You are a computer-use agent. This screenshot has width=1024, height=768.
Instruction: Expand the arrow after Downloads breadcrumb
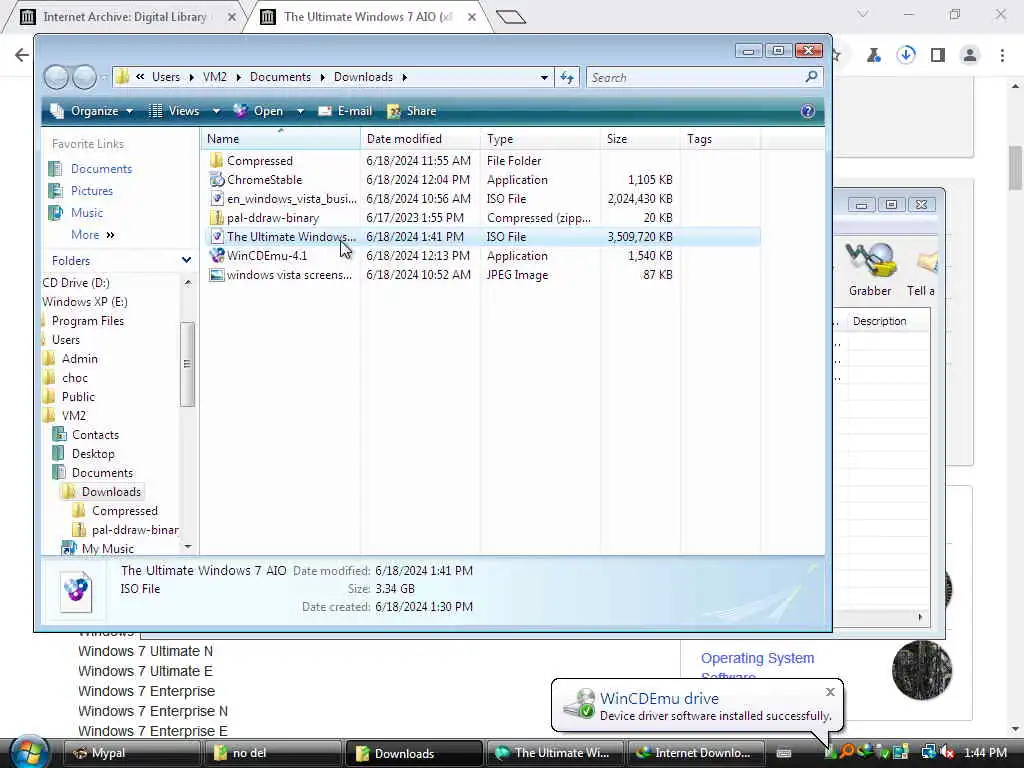point(404,77)
